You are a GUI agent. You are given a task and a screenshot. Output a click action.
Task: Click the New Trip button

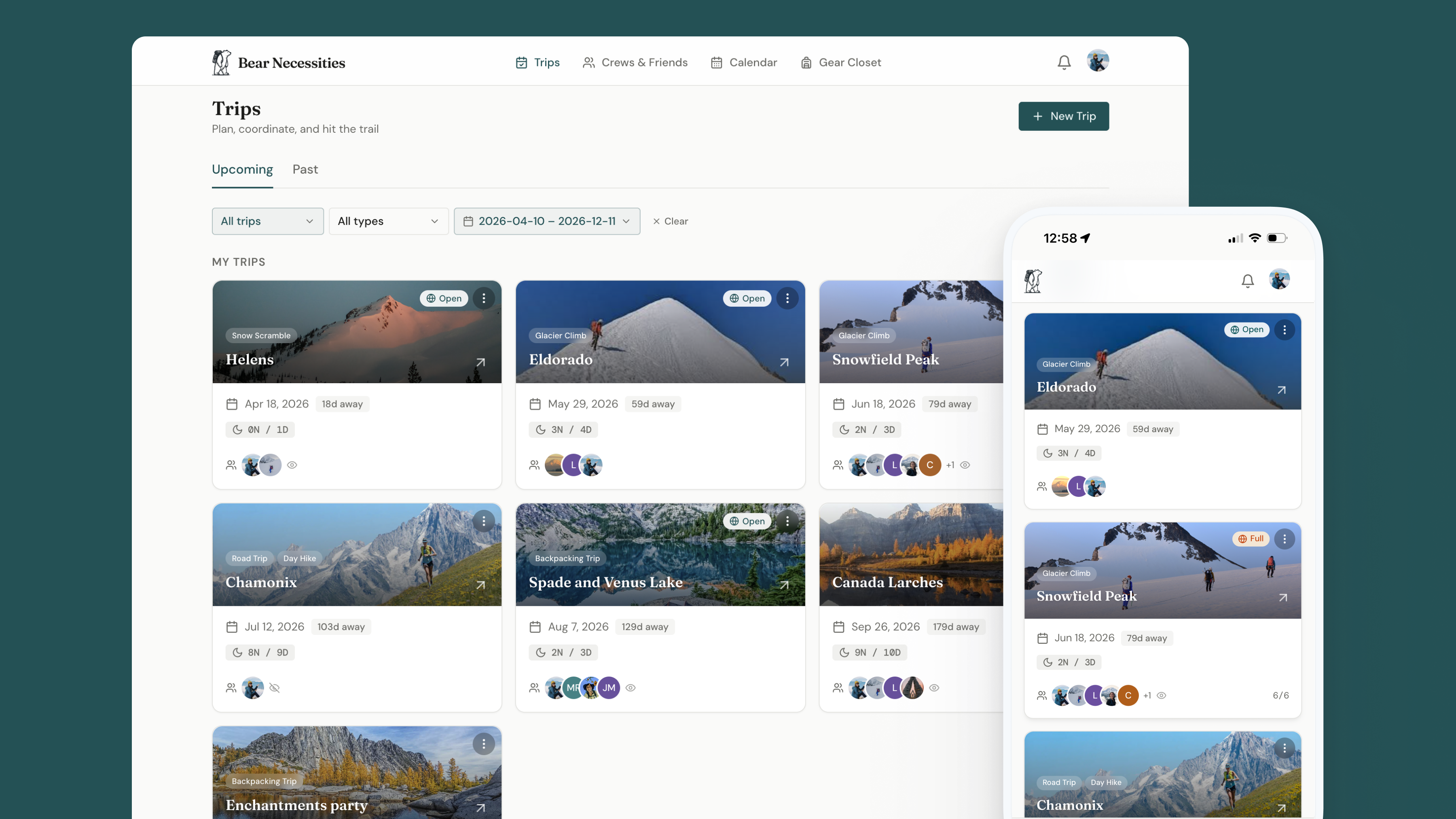(x=1063, y=116)
